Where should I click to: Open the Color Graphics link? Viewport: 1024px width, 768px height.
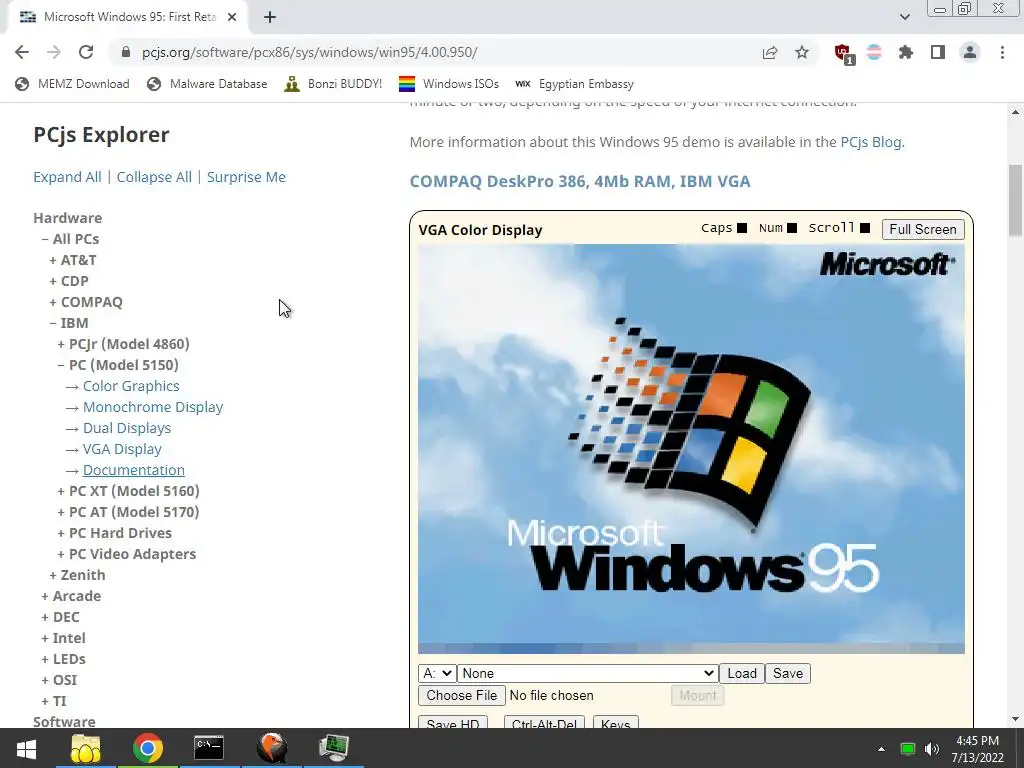pyautogui.click(x=131, y=386)
